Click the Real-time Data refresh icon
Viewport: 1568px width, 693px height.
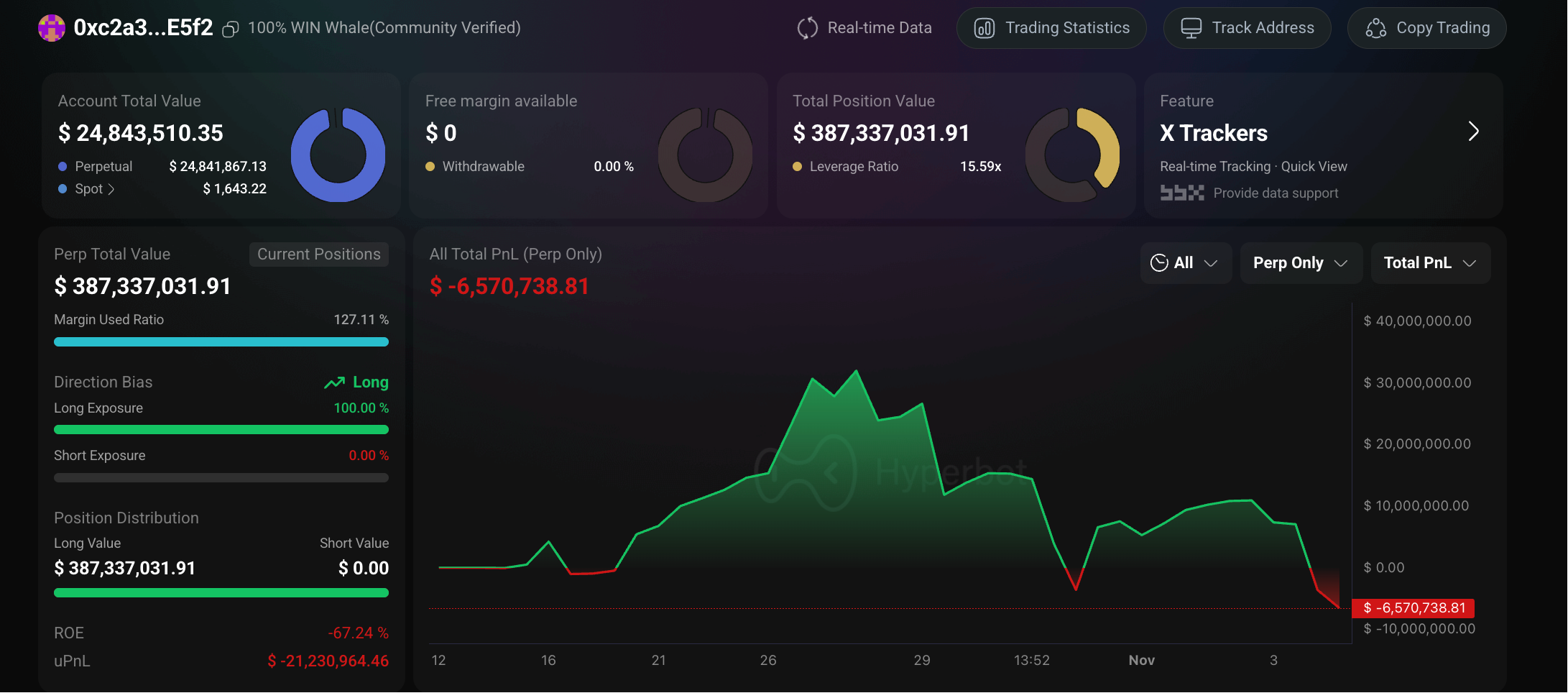[806, 27]
